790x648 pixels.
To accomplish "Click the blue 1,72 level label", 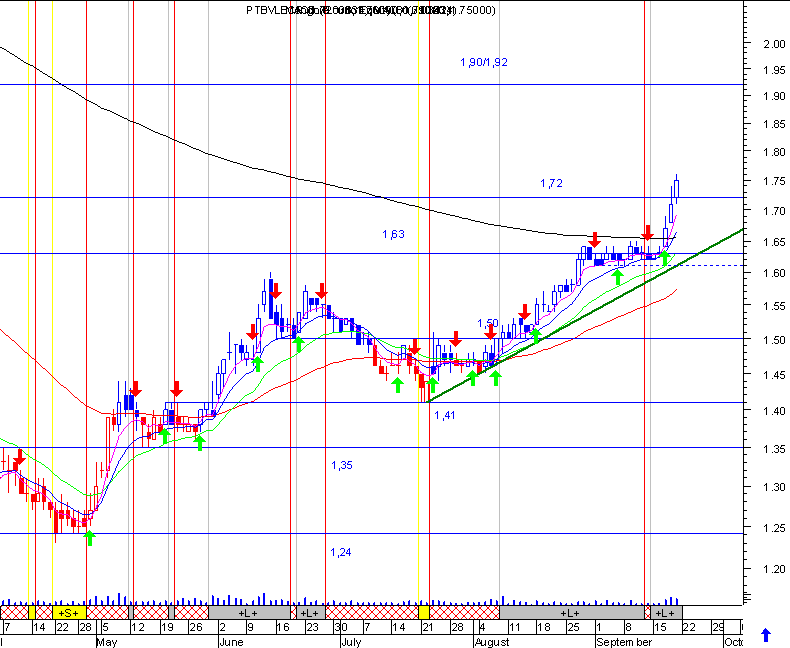I will 551,183.
